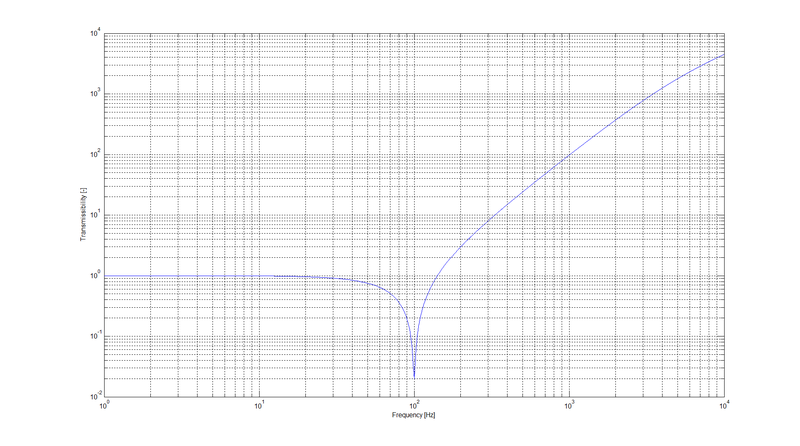
Task: Click the 10^3 tick label on the y-axis
Action: [93, 94]
